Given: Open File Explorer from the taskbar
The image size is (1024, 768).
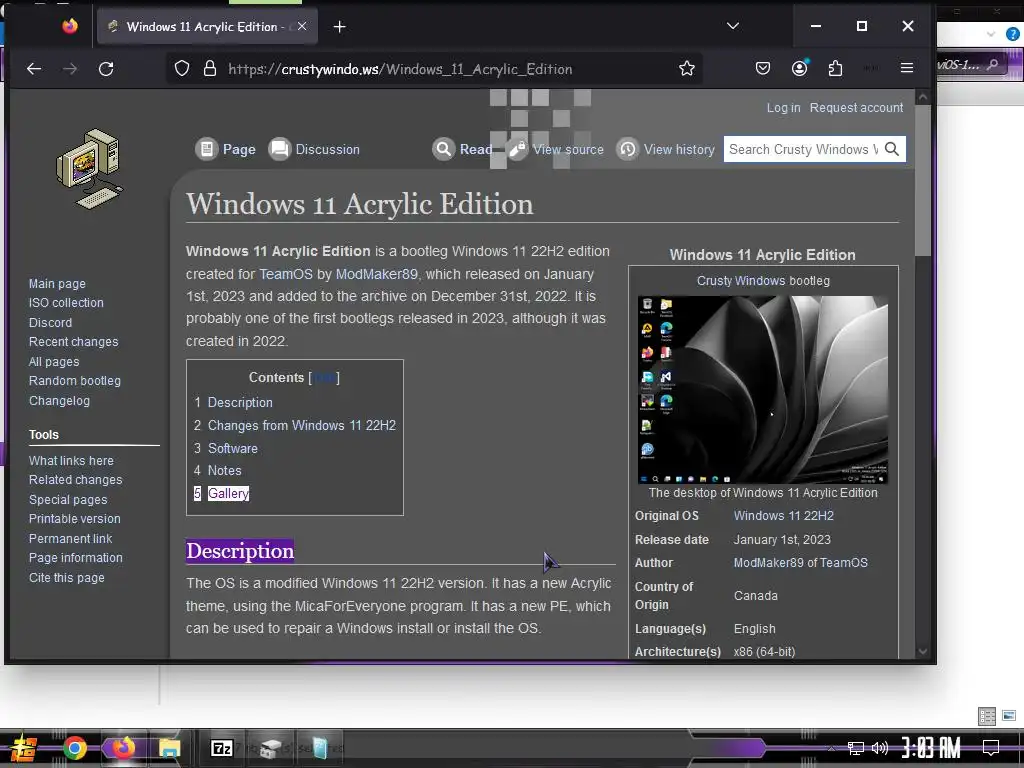Looking at the screenshot, I should coord(169,748).
